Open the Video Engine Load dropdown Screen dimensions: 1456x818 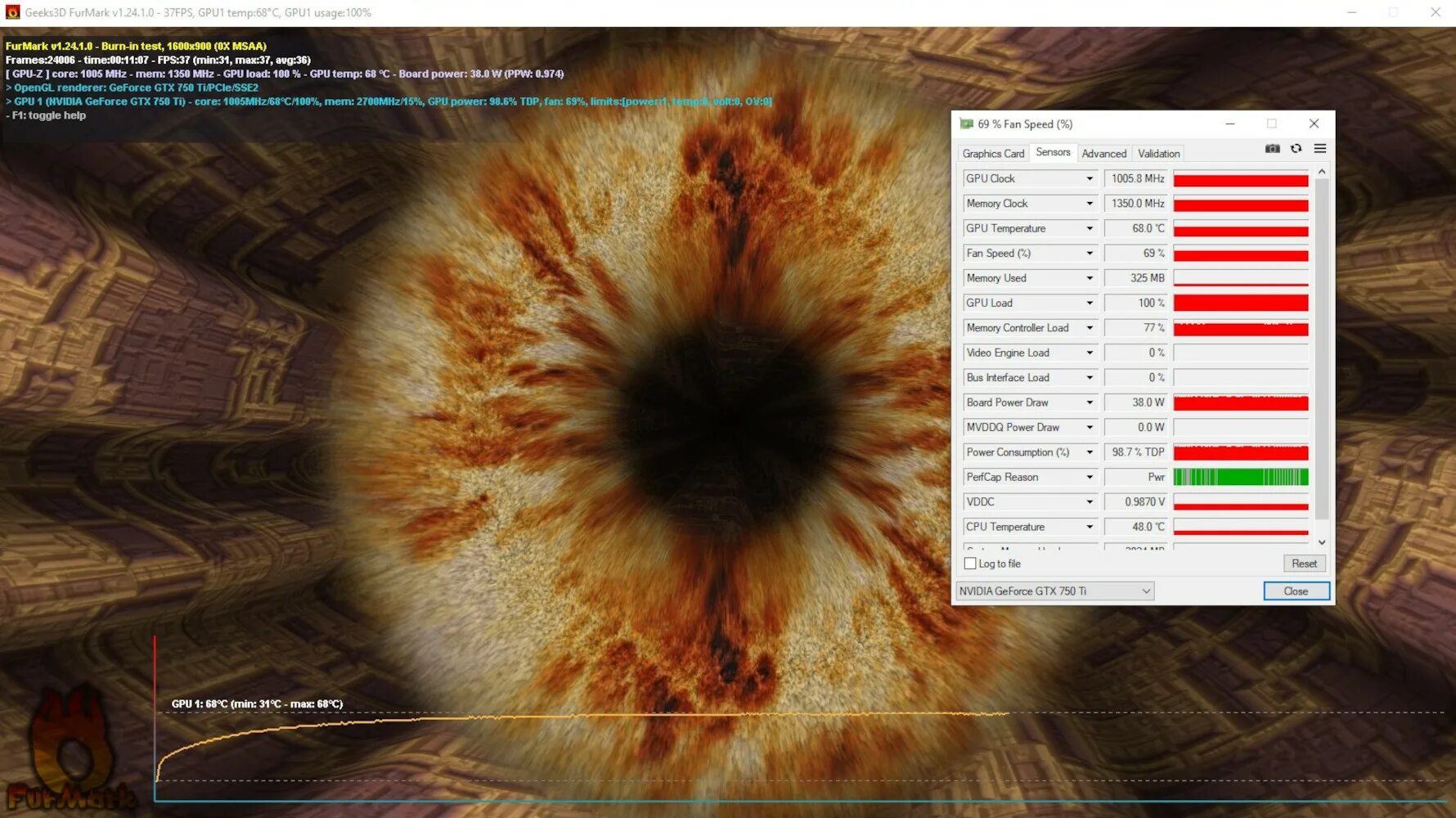point(1090,353)
